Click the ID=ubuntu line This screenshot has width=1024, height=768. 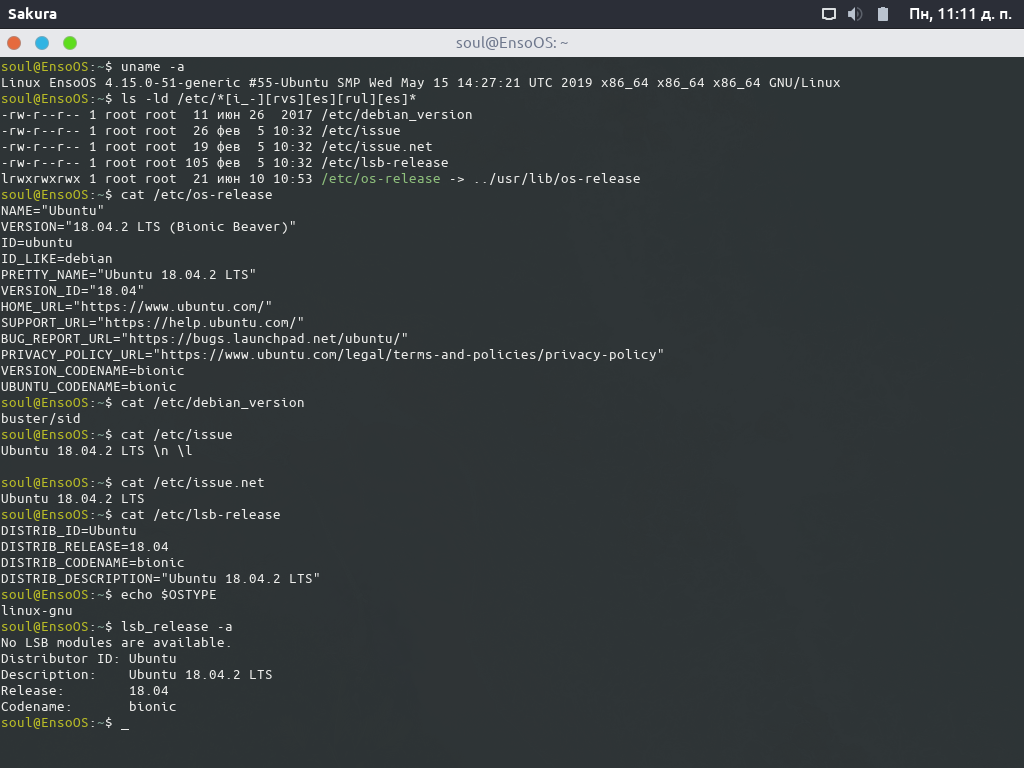click(37, 243)
